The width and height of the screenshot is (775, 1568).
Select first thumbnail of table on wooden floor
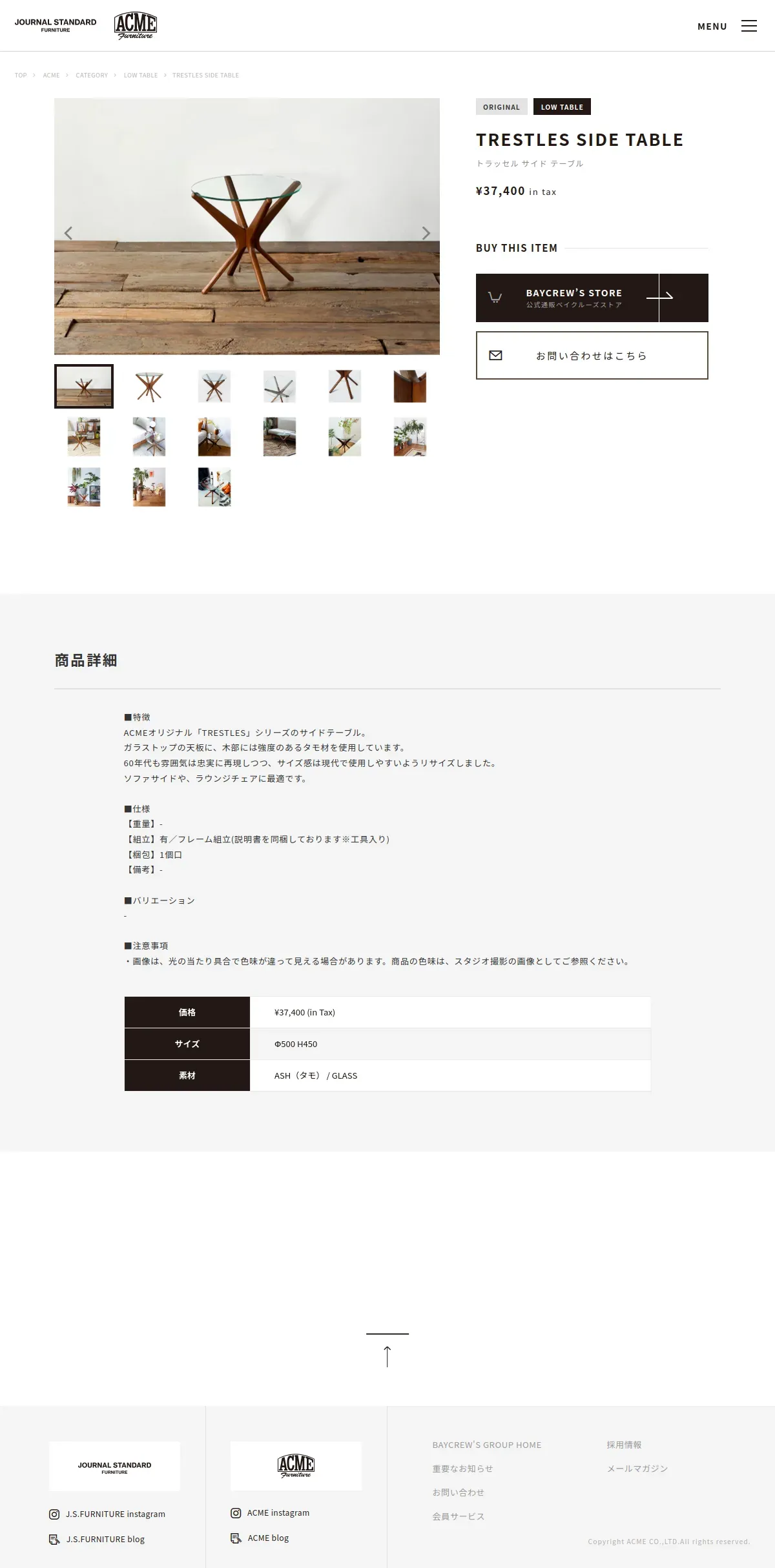84,386
